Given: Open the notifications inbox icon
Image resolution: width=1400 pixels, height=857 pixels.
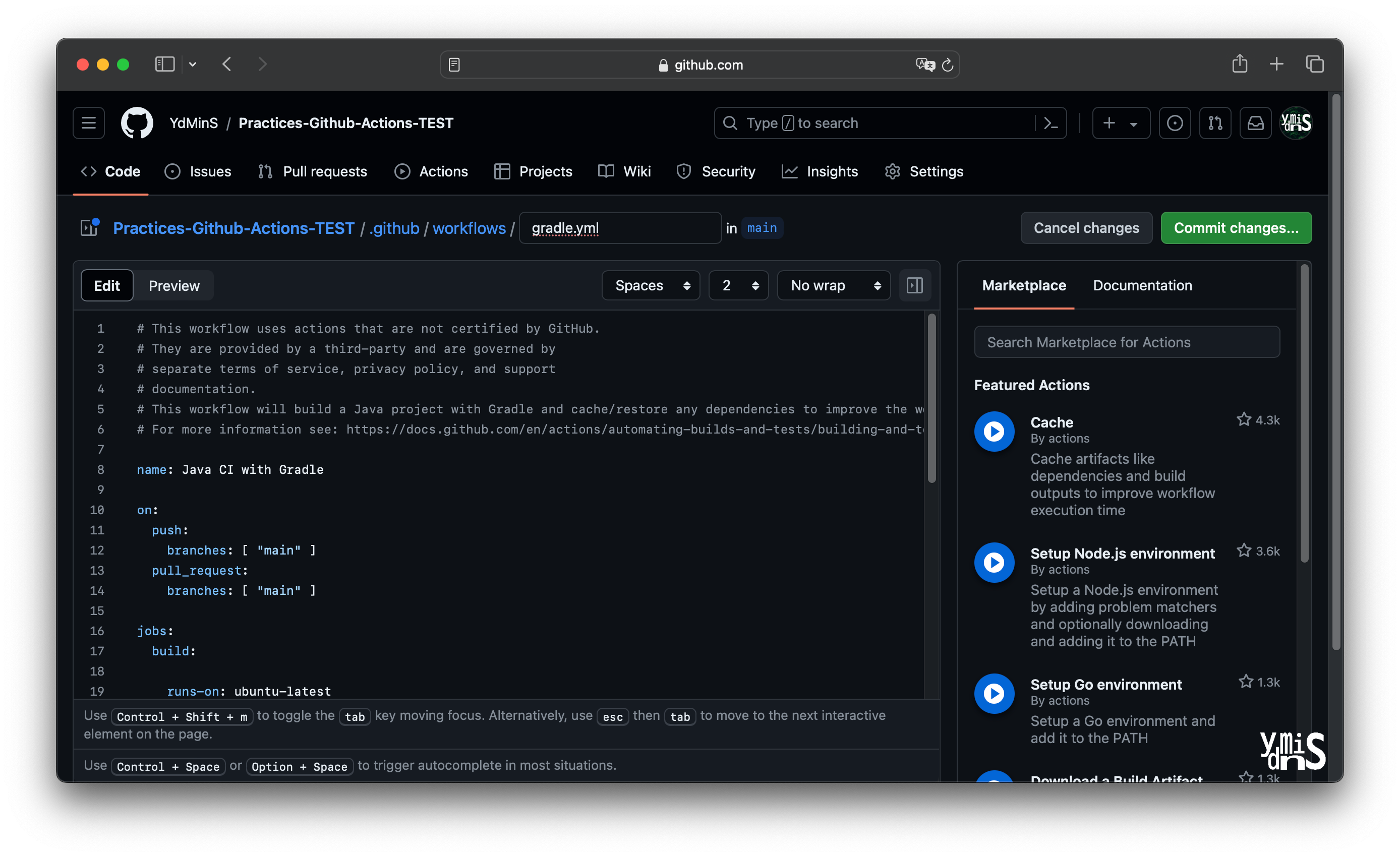Looking at the screenshot, I should 1255,123.
